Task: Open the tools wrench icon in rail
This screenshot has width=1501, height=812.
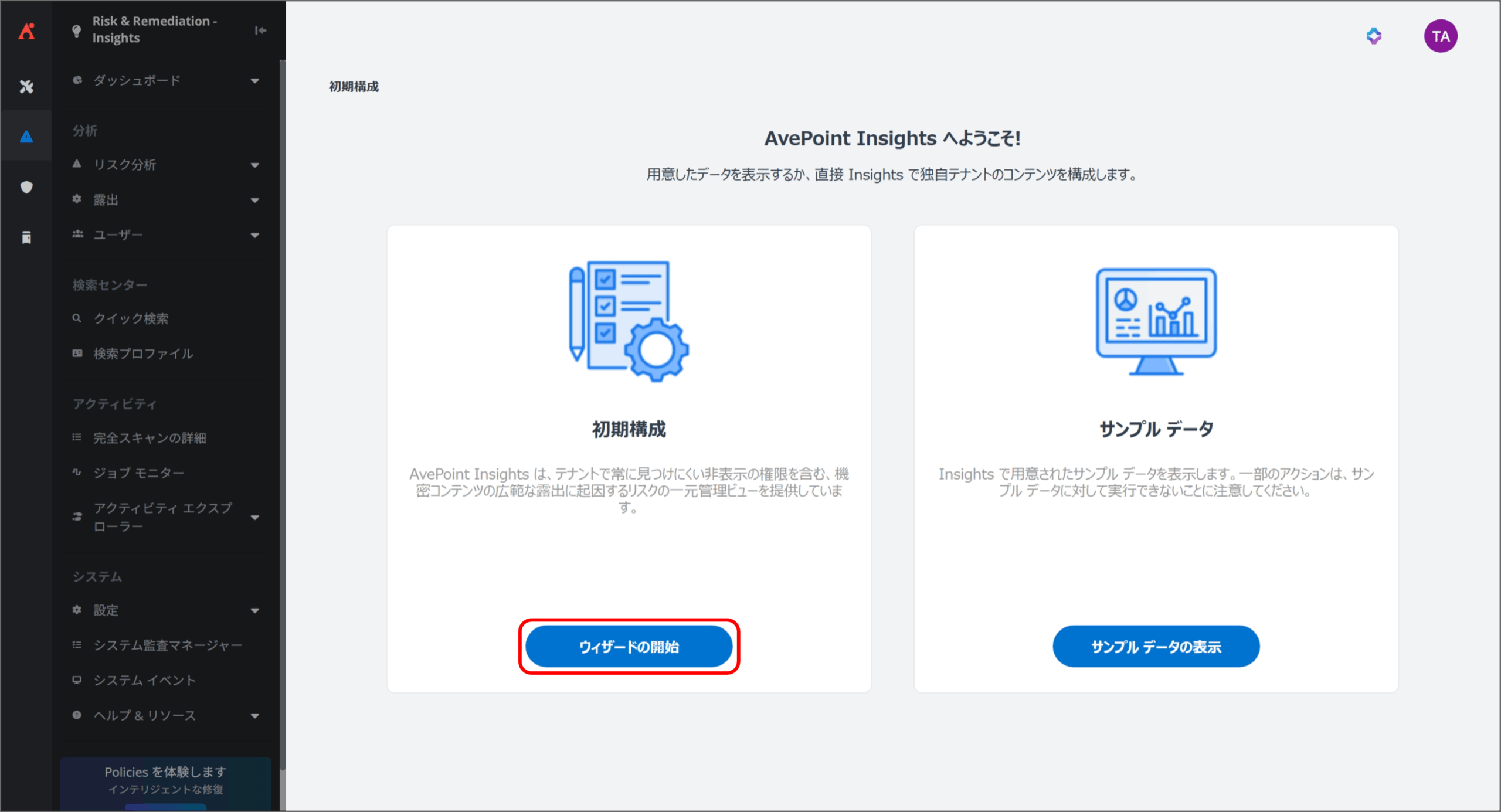Action: 26,87
